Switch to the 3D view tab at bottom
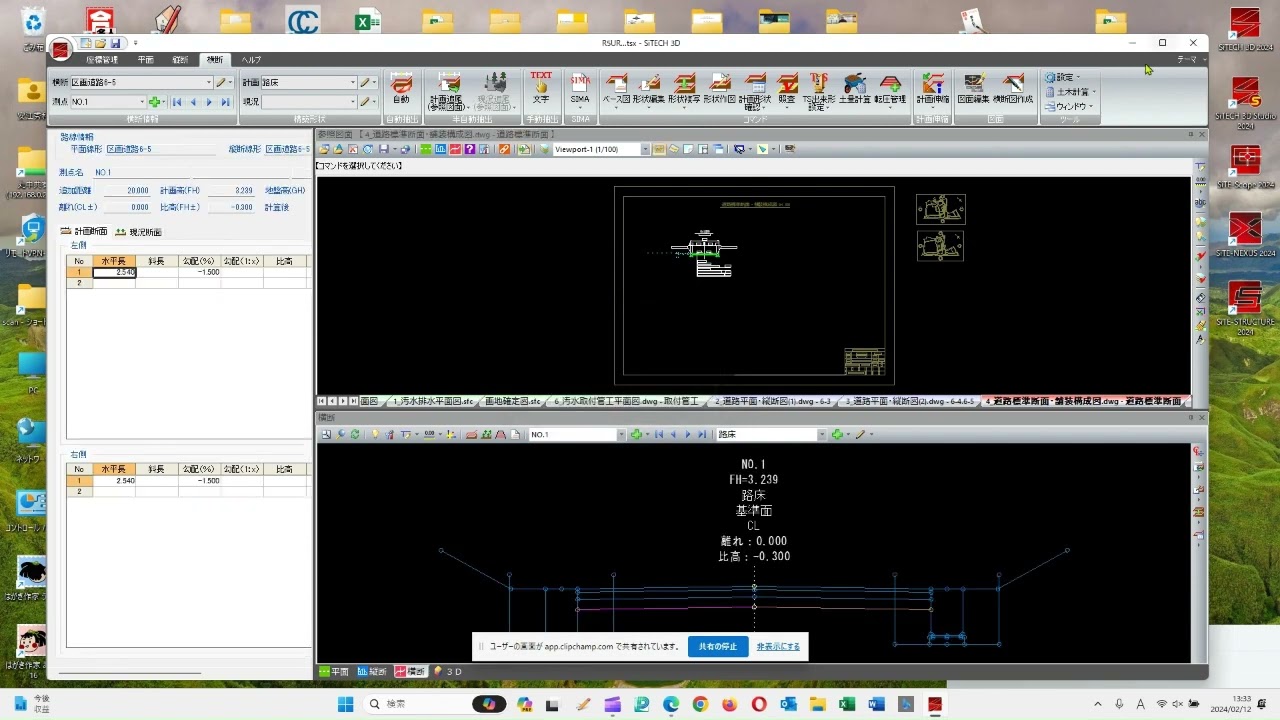 (x=448, y=672)
